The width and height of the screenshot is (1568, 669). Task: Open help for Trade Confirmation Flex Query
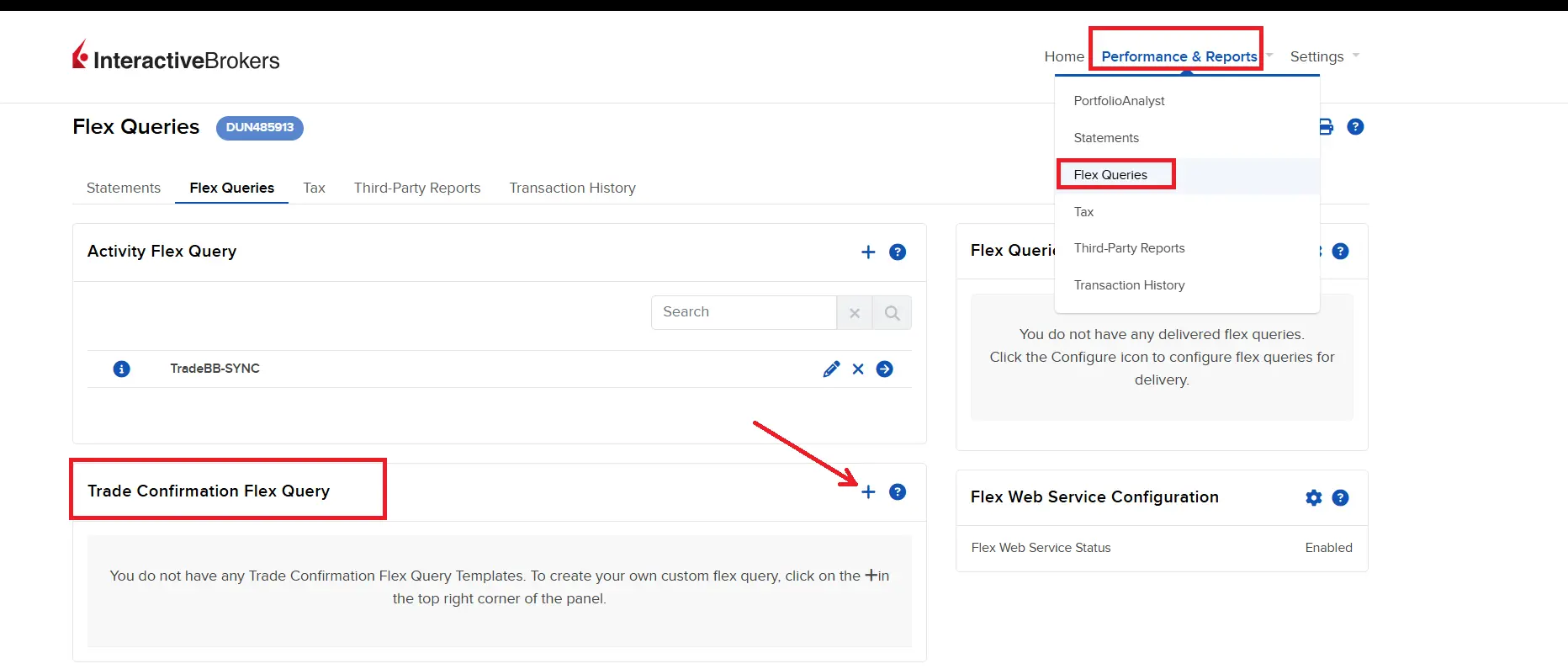(898, 492)
